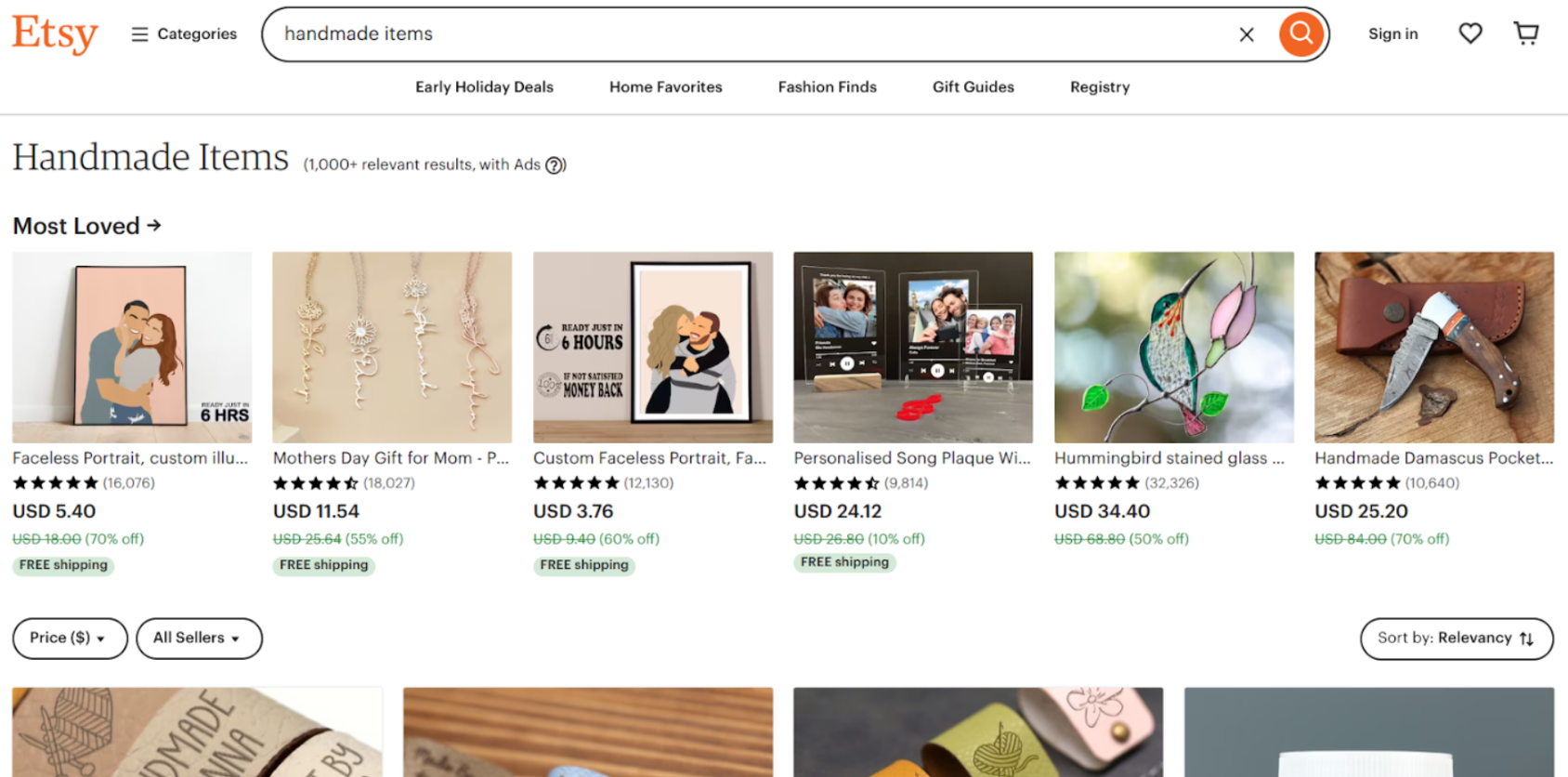Click the Ads info question mark icon
The width and height of the screenshot is (1568, 777).
tap(555, 165)
